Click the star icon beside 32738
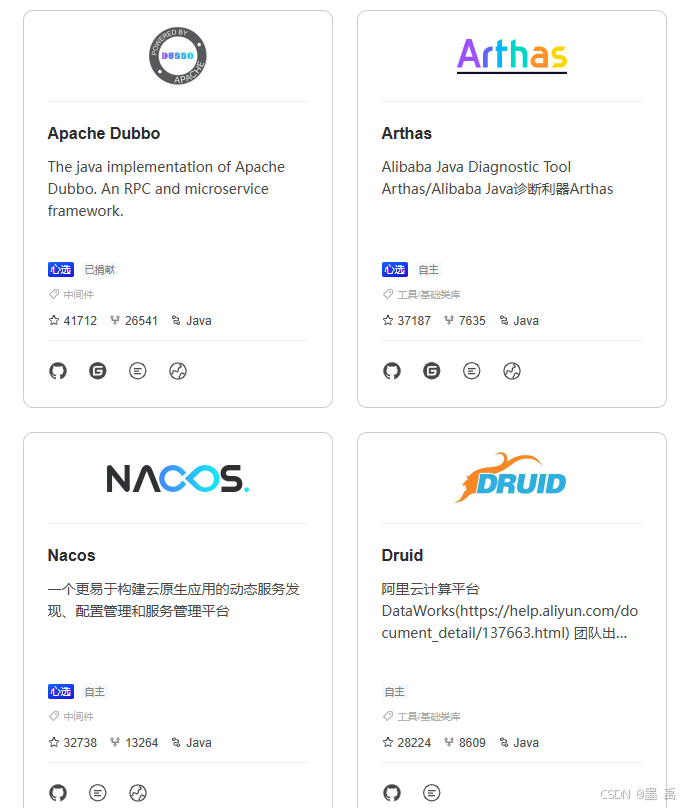Viewport: 682px width, 808px height. 54,742
